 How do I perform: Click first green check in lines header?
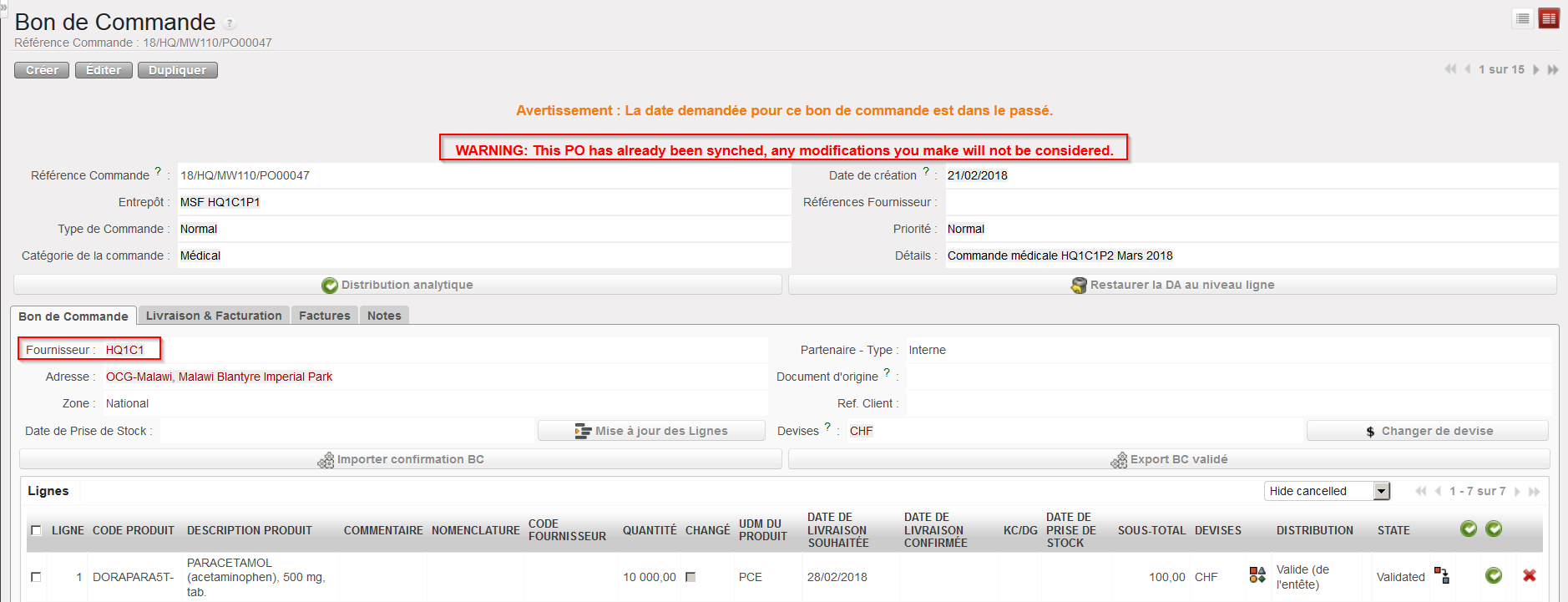point(1469,529)
